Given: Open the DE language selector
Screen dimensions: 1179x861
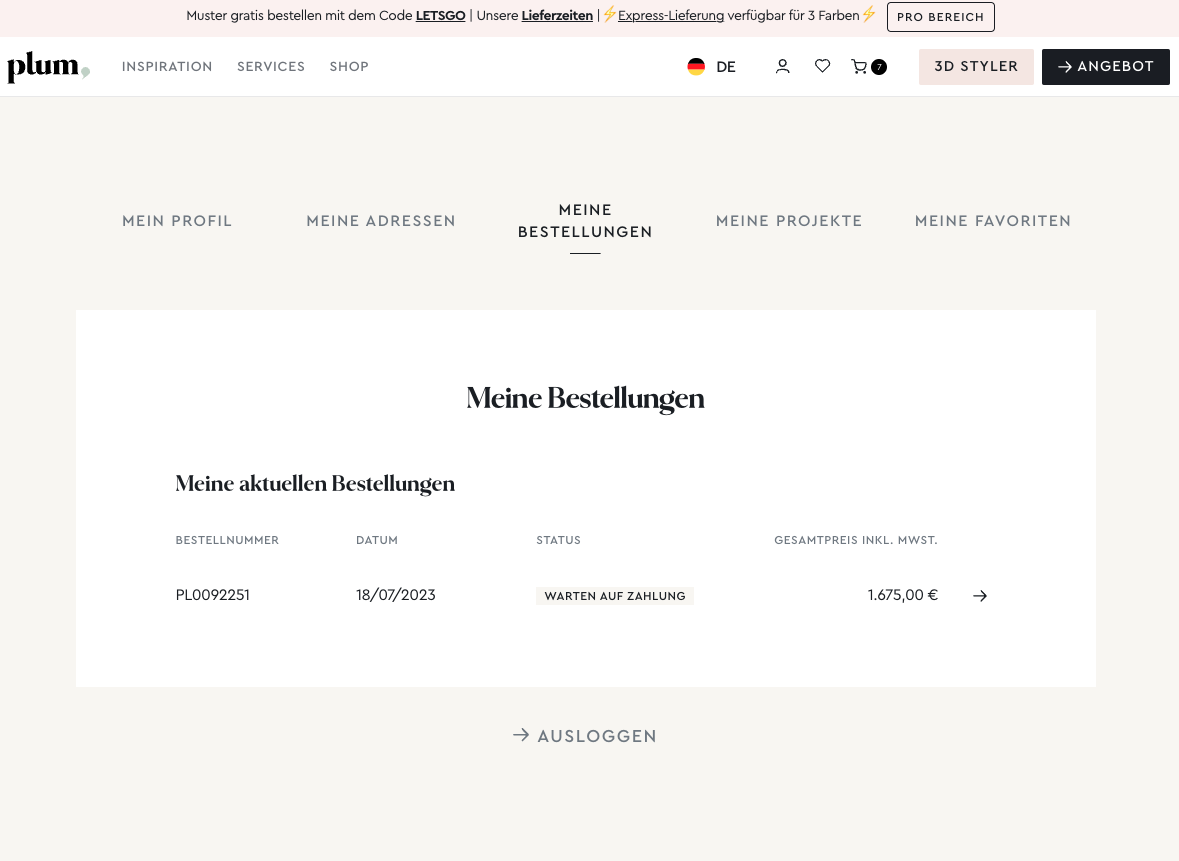Looking at the screenshot, I should [726, 67].
